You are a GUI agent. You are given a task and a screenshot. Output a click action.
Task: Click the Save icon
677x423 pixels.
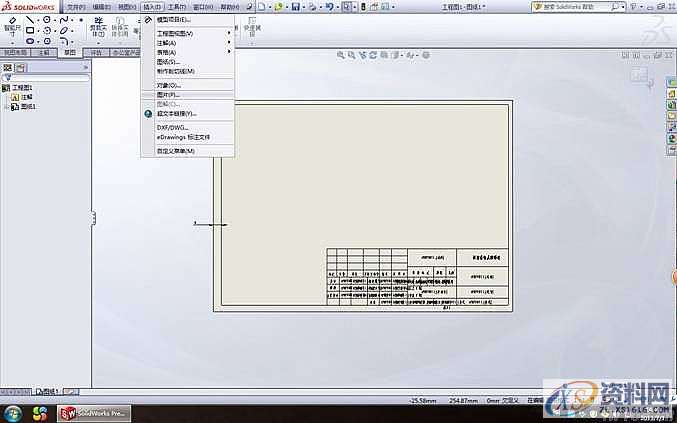(x=296, y=6)
